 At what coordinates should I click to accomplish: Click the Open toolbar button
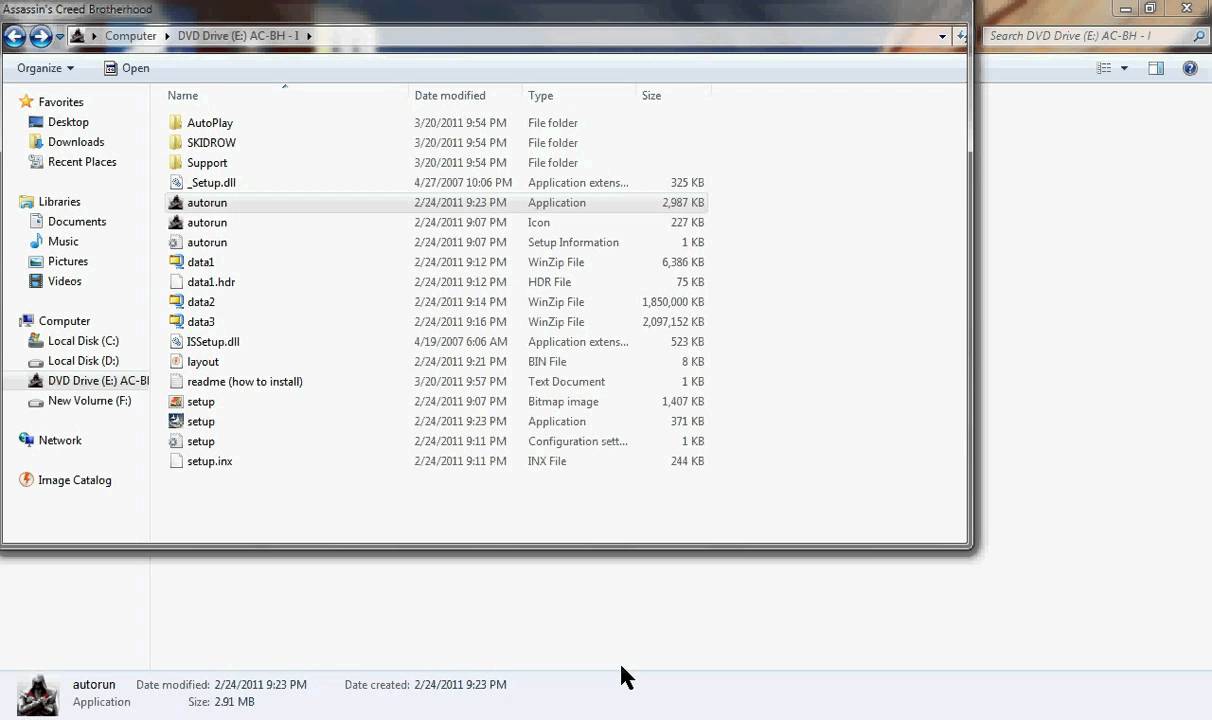pos(126,68)
